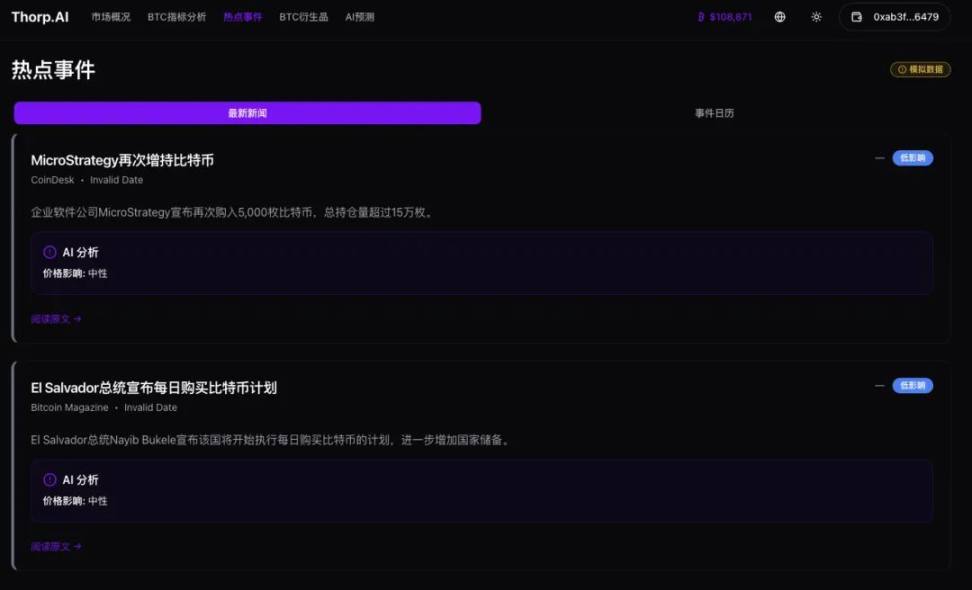Click the Nayib Bukele news summary text
The height and width of the screenshot is (590, 972).
[x=271, y=440]
